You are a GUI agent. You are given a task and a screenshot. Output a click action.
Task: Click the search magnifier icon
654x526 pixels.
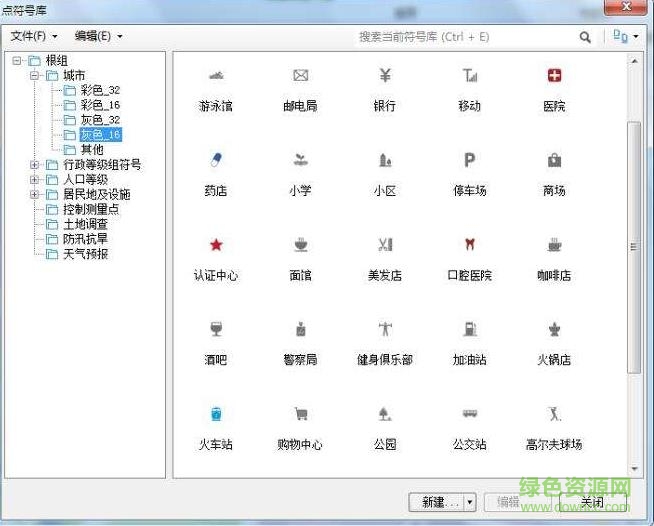tap(585, 37)
